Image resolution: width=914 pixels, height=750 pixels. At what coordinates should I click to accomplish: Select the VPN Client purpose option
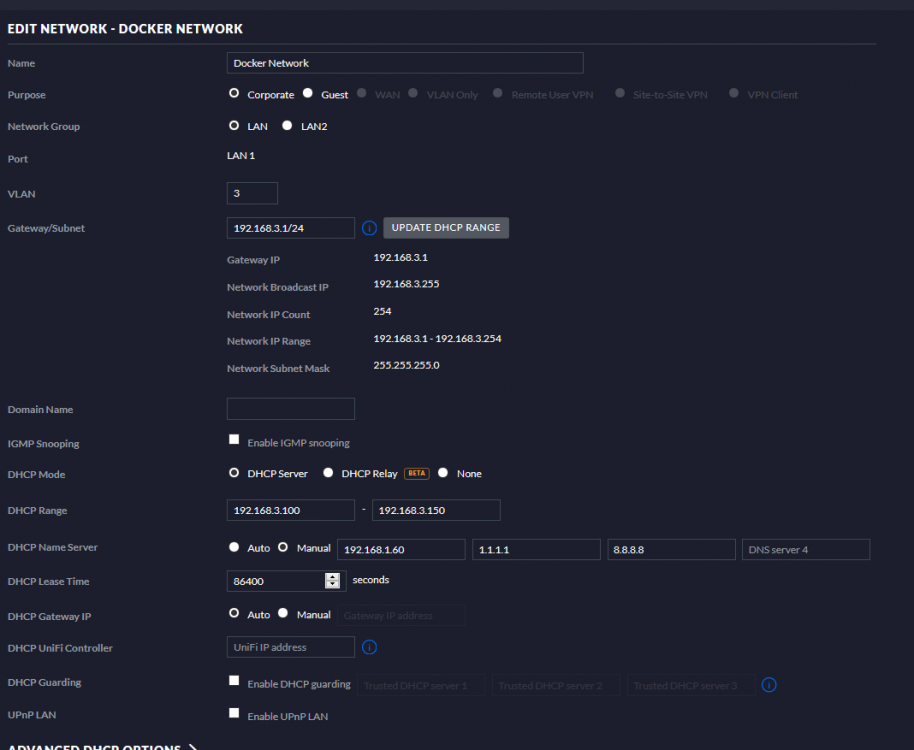pos(734,93)
